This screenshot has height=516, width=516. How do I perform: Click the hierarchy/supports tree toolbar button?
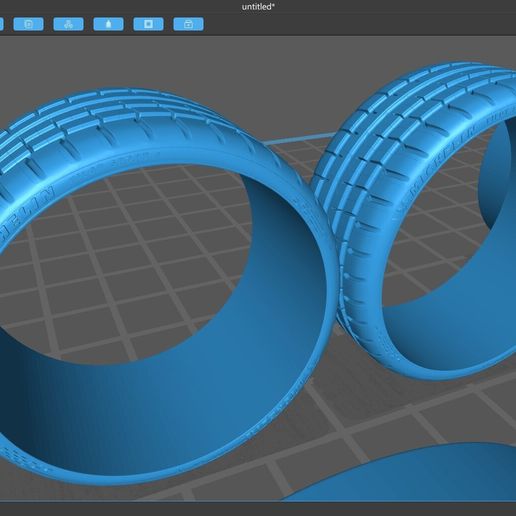(x=68, y=24)
